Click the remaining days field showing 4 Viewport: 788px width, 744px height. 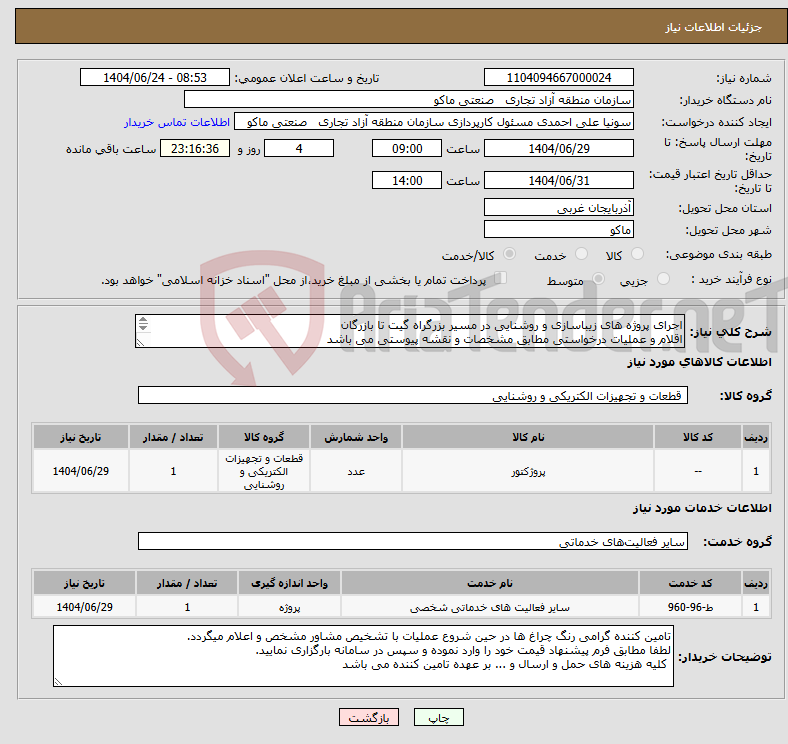coord(299,148)
